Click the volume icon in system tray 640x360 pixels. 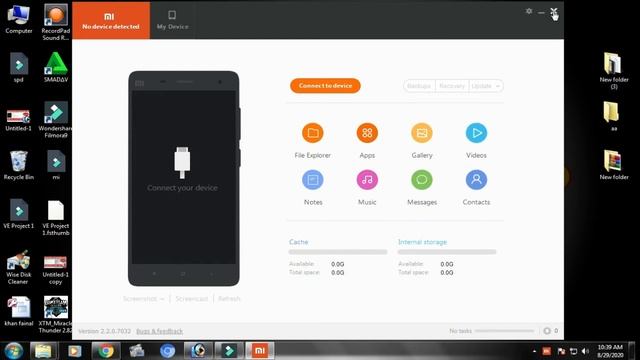click(585, 351)
